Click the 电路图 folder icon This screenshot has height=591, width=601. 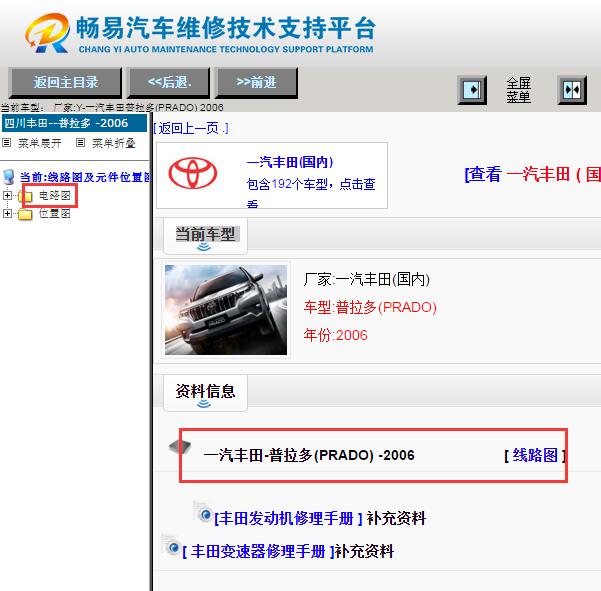[x=25, y=196]
